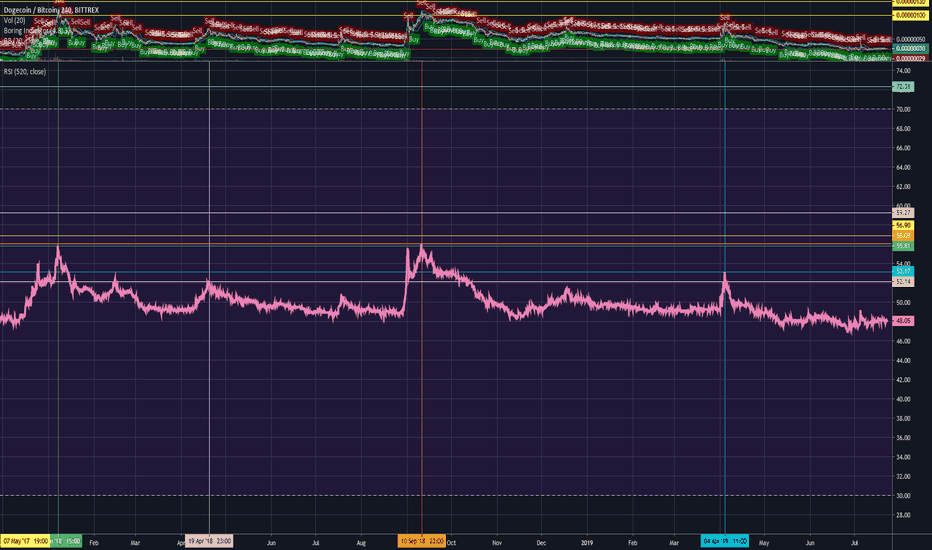
Task: Select the 52.14 level label
Action: pyautogui.click(x=903, y=281)
